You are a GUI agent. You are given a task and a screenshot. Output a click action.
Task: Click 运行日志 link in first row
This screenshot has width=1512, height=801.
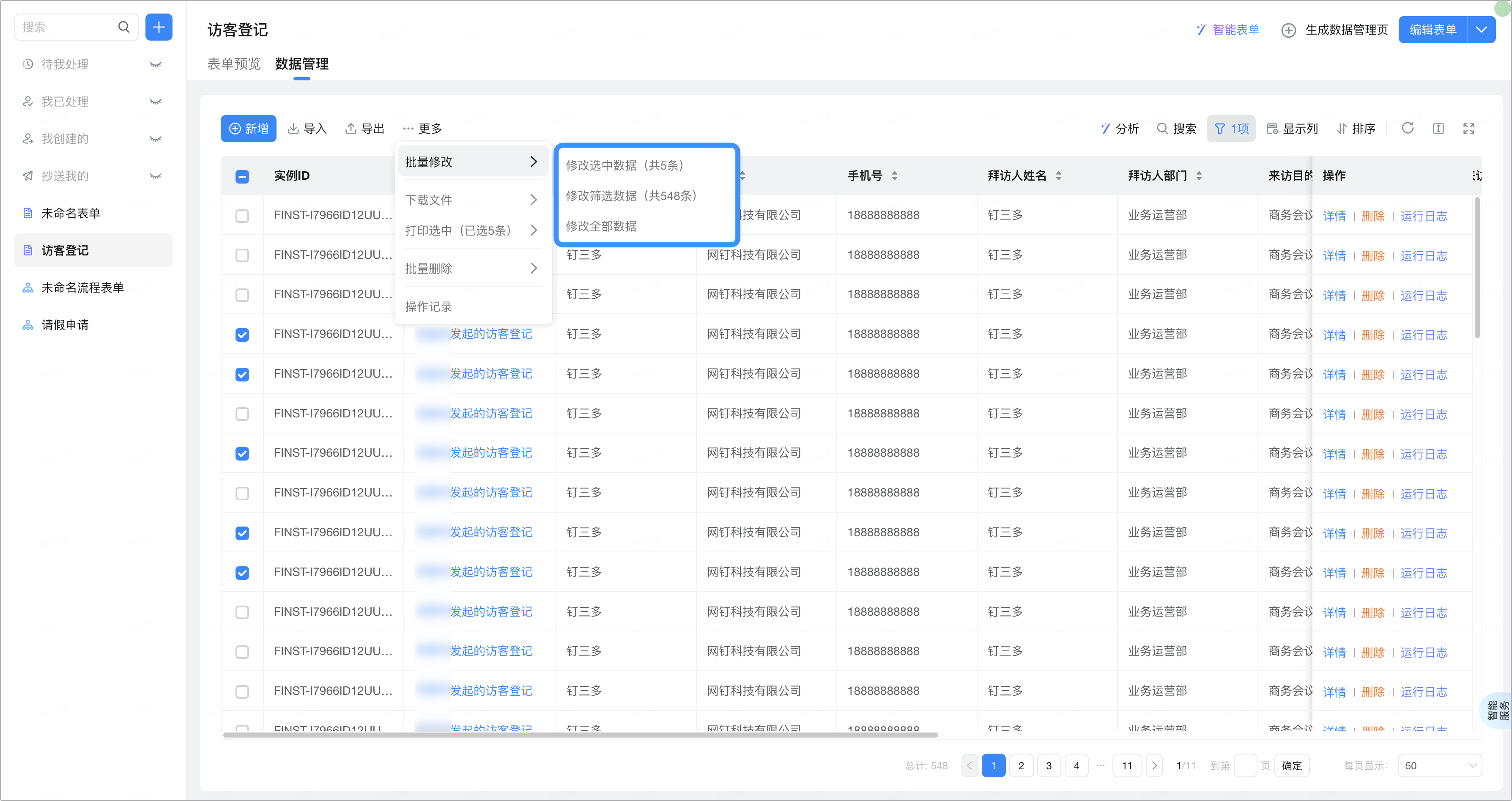(1423, 216)
